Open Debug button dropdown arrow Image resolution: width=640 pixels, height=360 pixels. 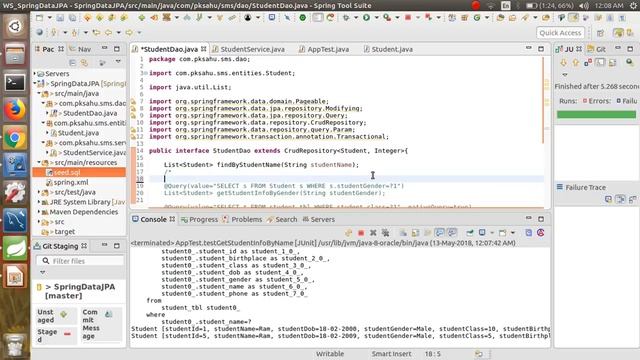click(356, 18)
